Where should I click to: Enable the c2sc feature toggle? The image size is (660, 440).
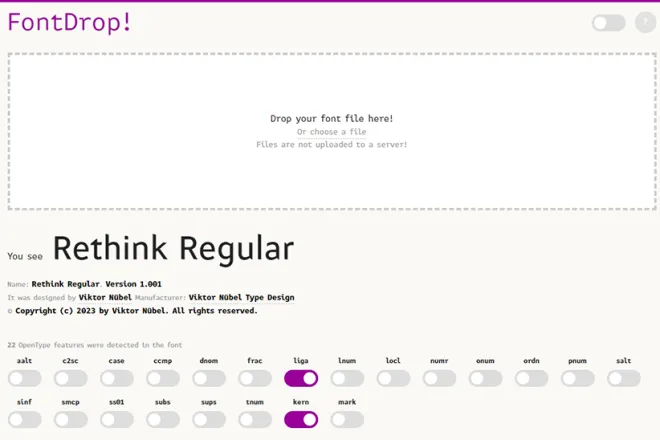(71, 378)
